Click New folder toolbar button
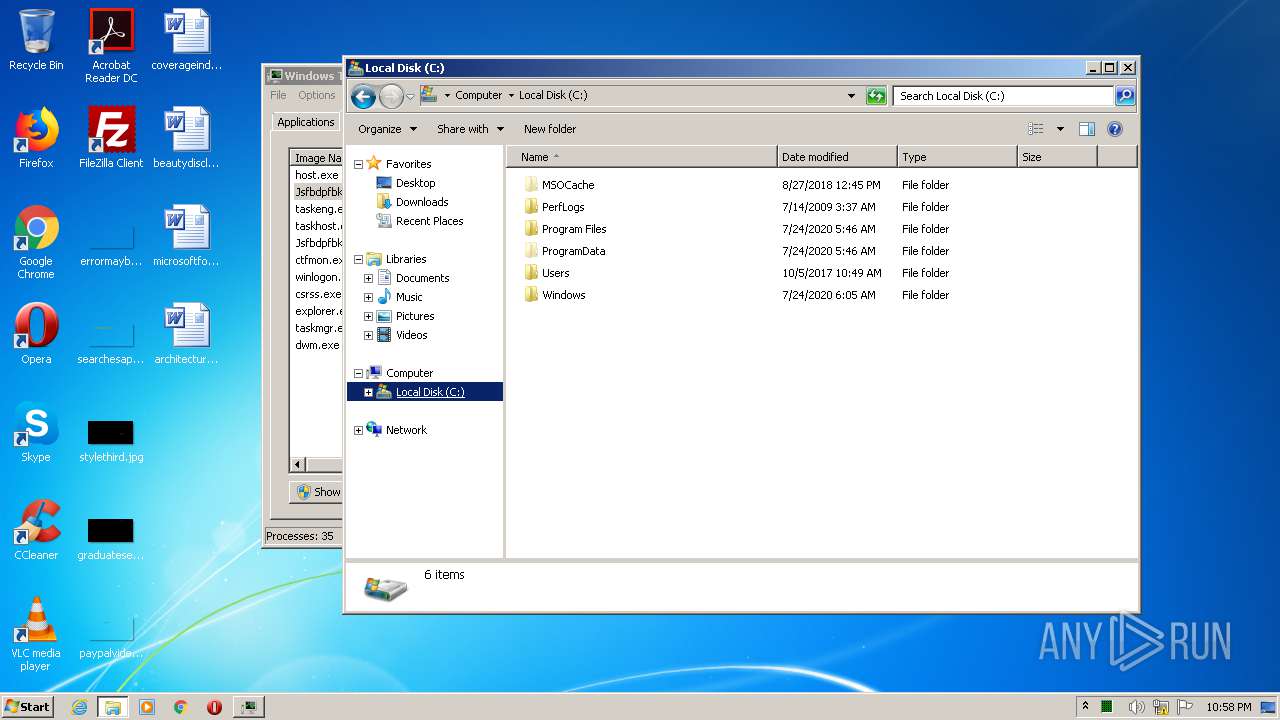The image size is (1280, 720). click(x=550, y=129)
